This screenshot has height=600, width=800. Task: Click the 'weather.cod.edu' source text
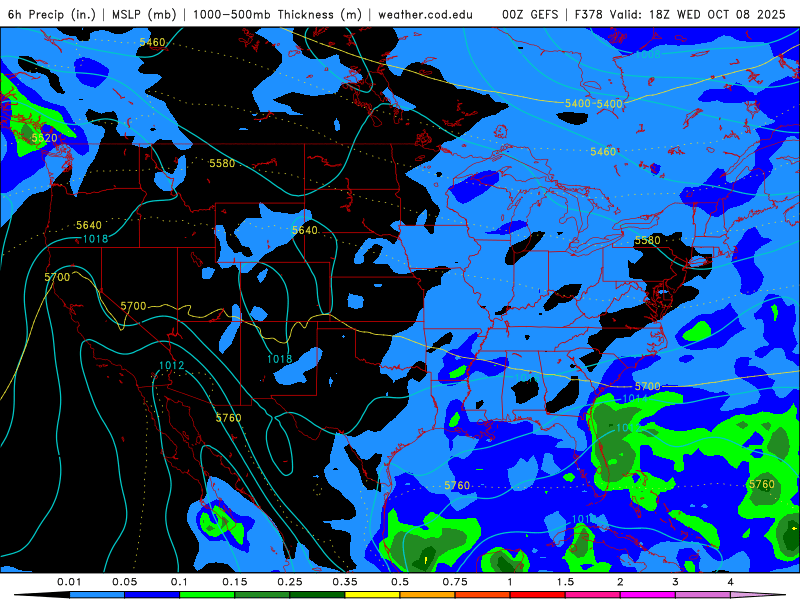pyautogui.click(x=425, y=14)
